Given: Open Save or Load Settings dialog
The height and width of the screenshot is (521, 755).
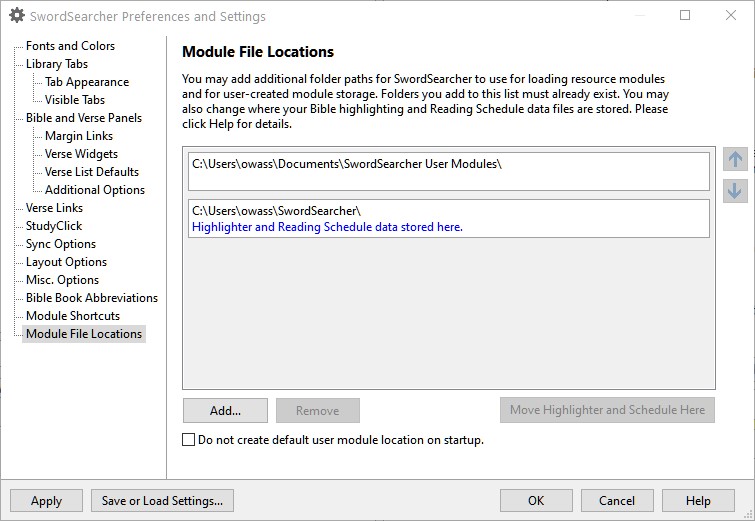Looking at the screenshot, I should coord(162,501).
